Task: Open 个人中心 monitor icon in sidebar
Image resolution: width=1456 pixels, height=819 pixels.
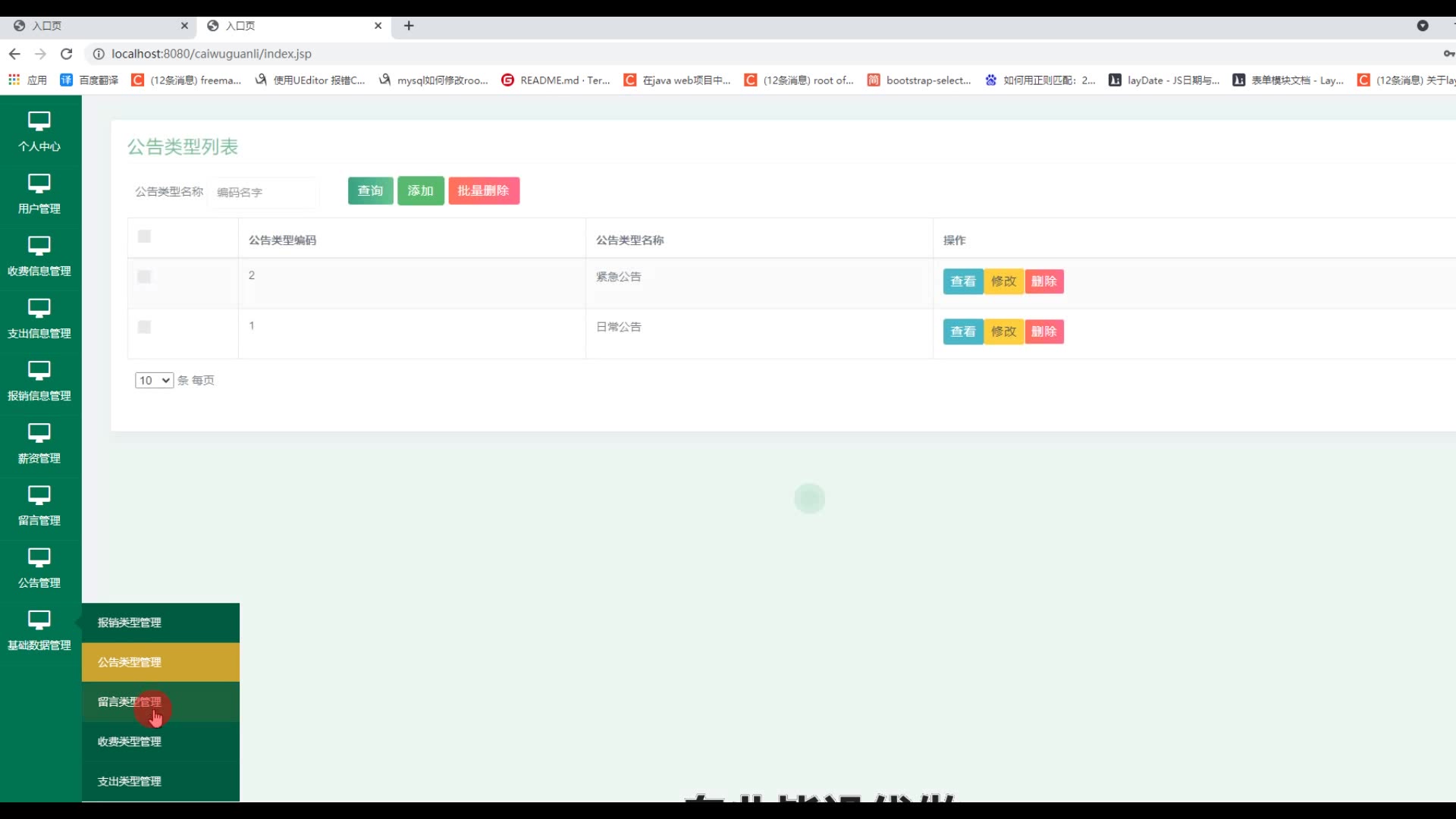Action: (x=39, y=121)
